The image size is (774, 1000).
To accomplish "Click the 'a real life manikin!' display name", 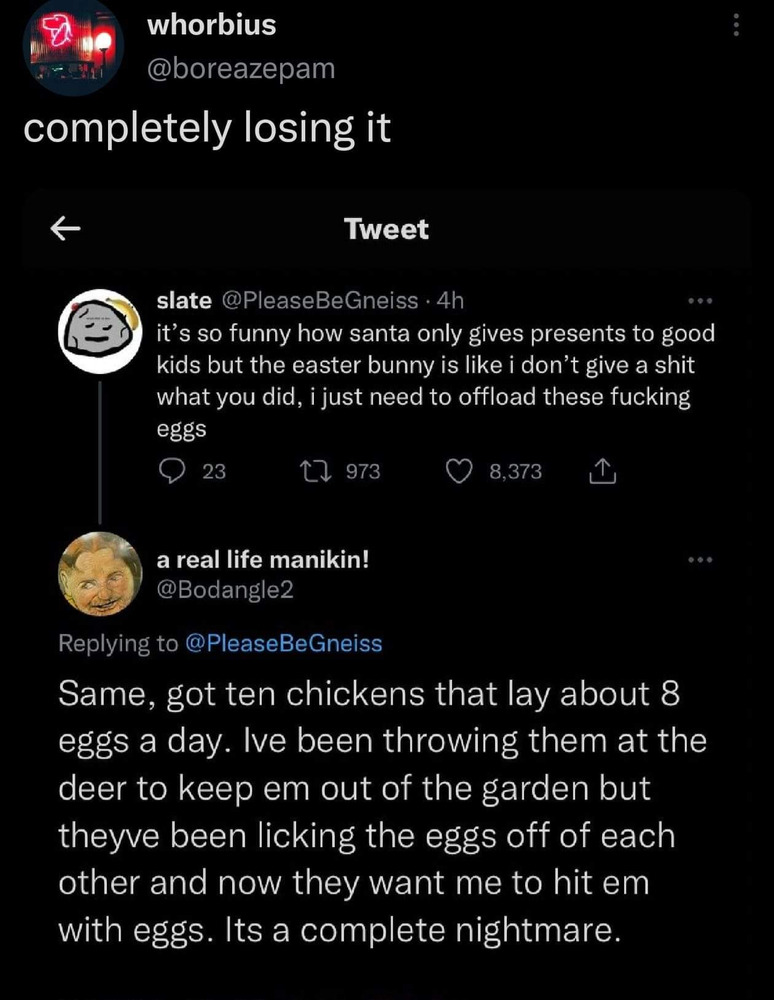I will point(263,561).
